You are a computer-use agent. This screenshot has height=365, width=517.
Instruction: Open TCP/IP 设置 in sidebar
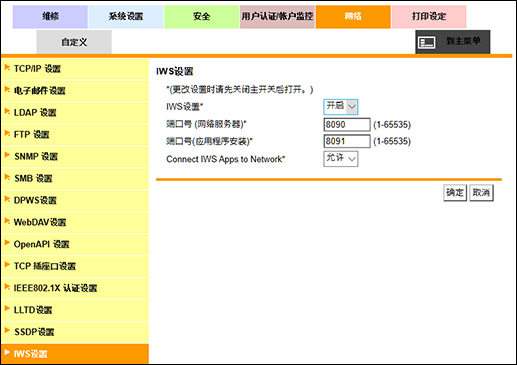[75, 69]
